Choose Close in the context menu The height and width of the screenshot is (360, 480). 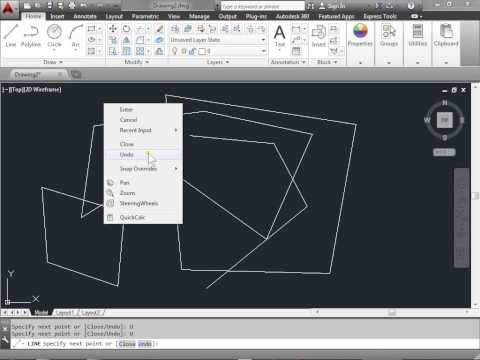[x=143, y=144]
